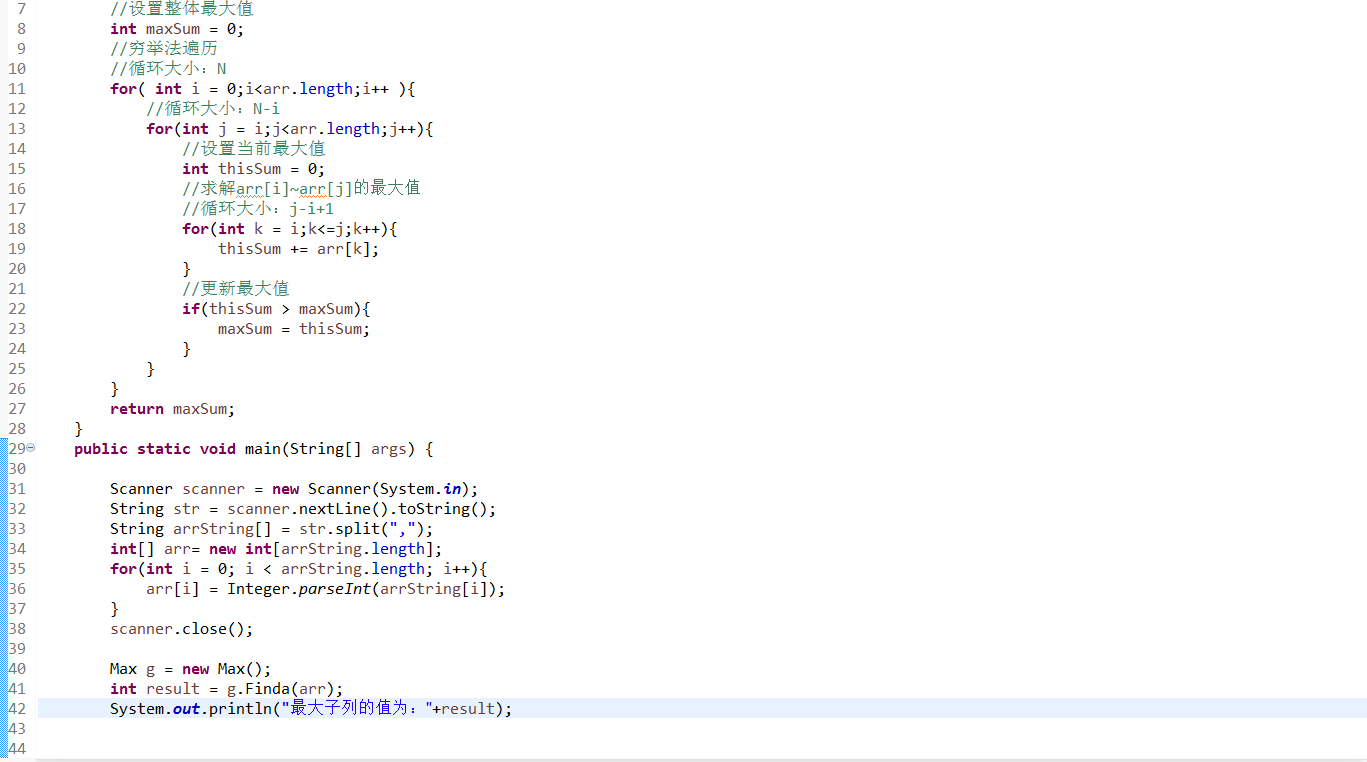This screenshot has width=1367, height=762.
Task: Click the thisSum += arr[k] statement
Action: click(299, 249)
